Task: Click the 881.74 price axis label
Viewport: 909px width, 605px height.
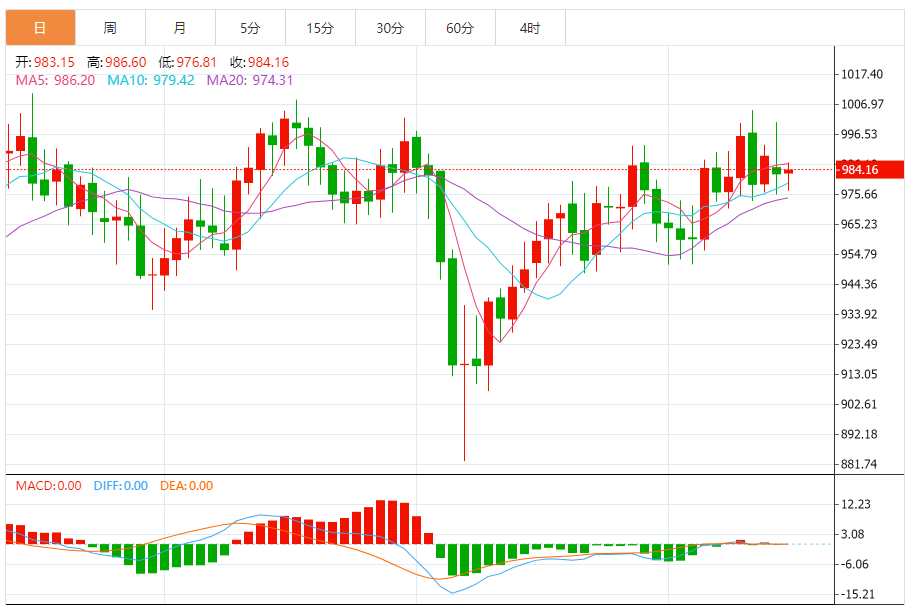Action: [x=859, y=464]
